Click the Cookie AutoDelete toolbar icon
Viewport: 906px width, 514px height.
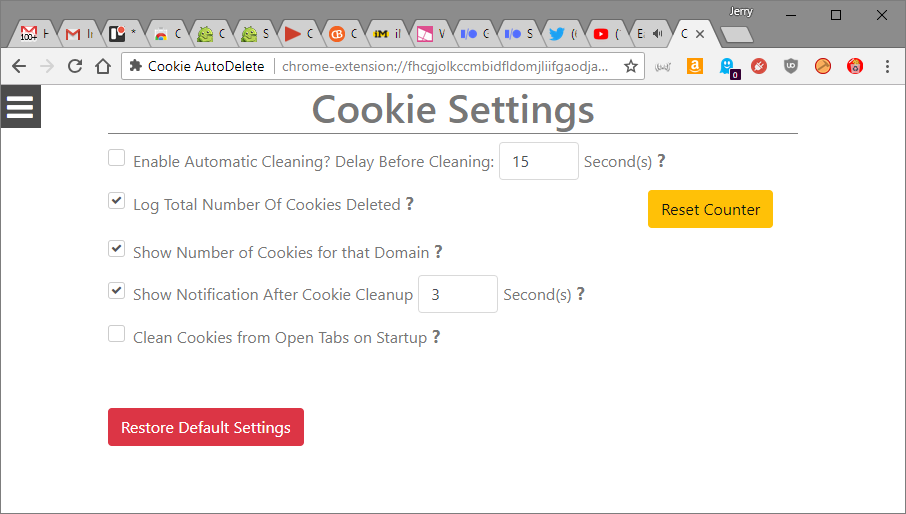tap(855, 66)
